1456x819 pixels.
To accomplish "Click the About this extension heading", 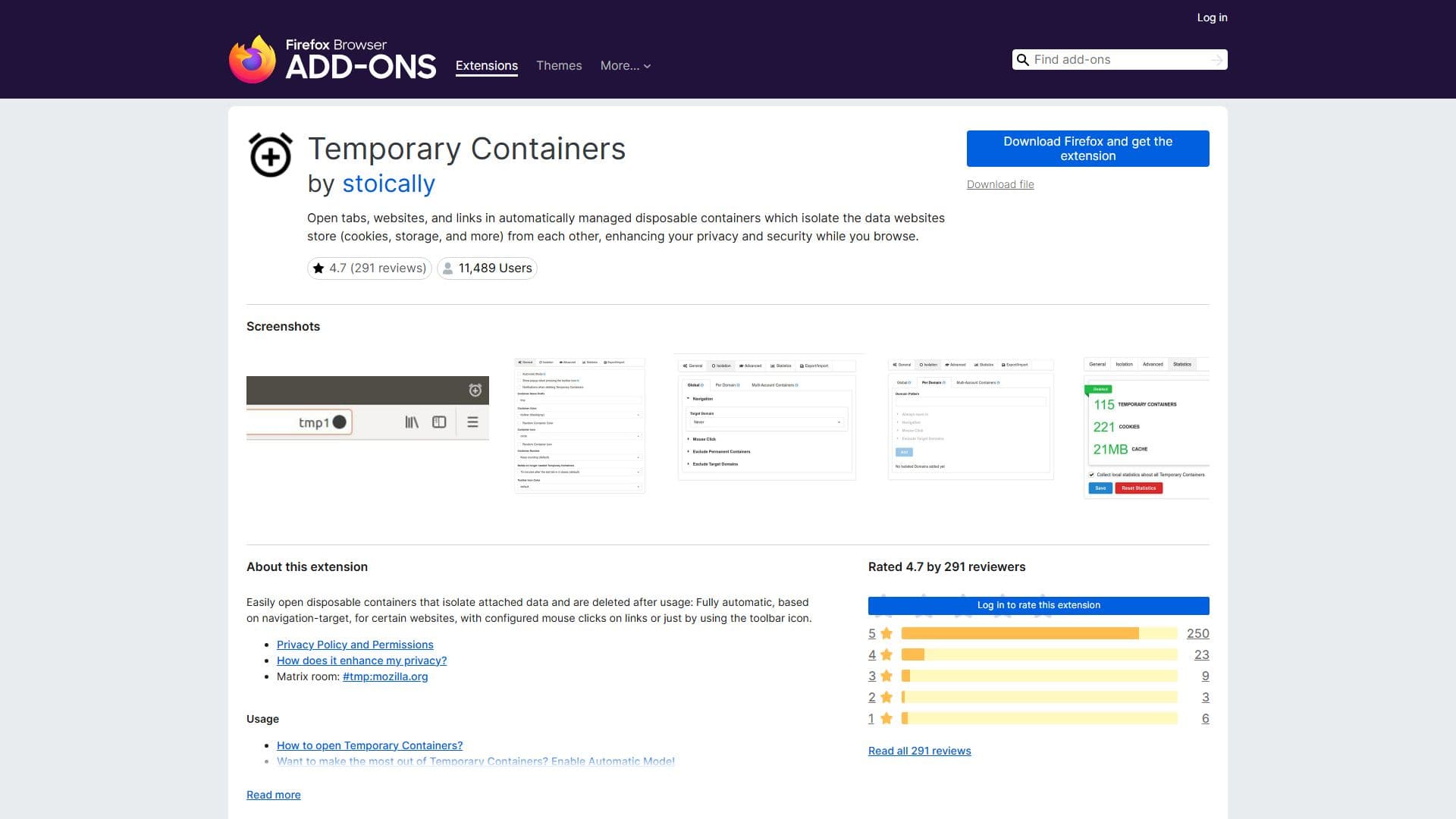I will pos(307,566).
